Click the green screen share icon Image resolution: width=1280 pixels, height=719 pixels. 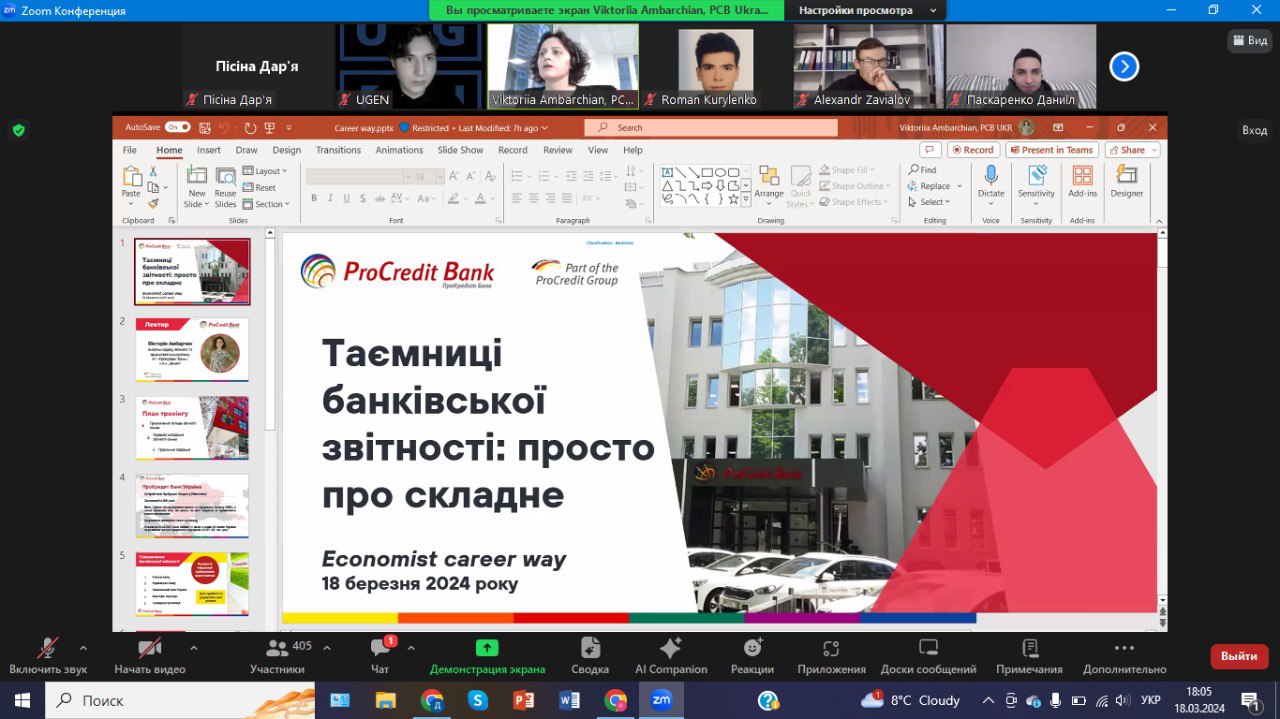pyautogui.click(x=487, y=647)
